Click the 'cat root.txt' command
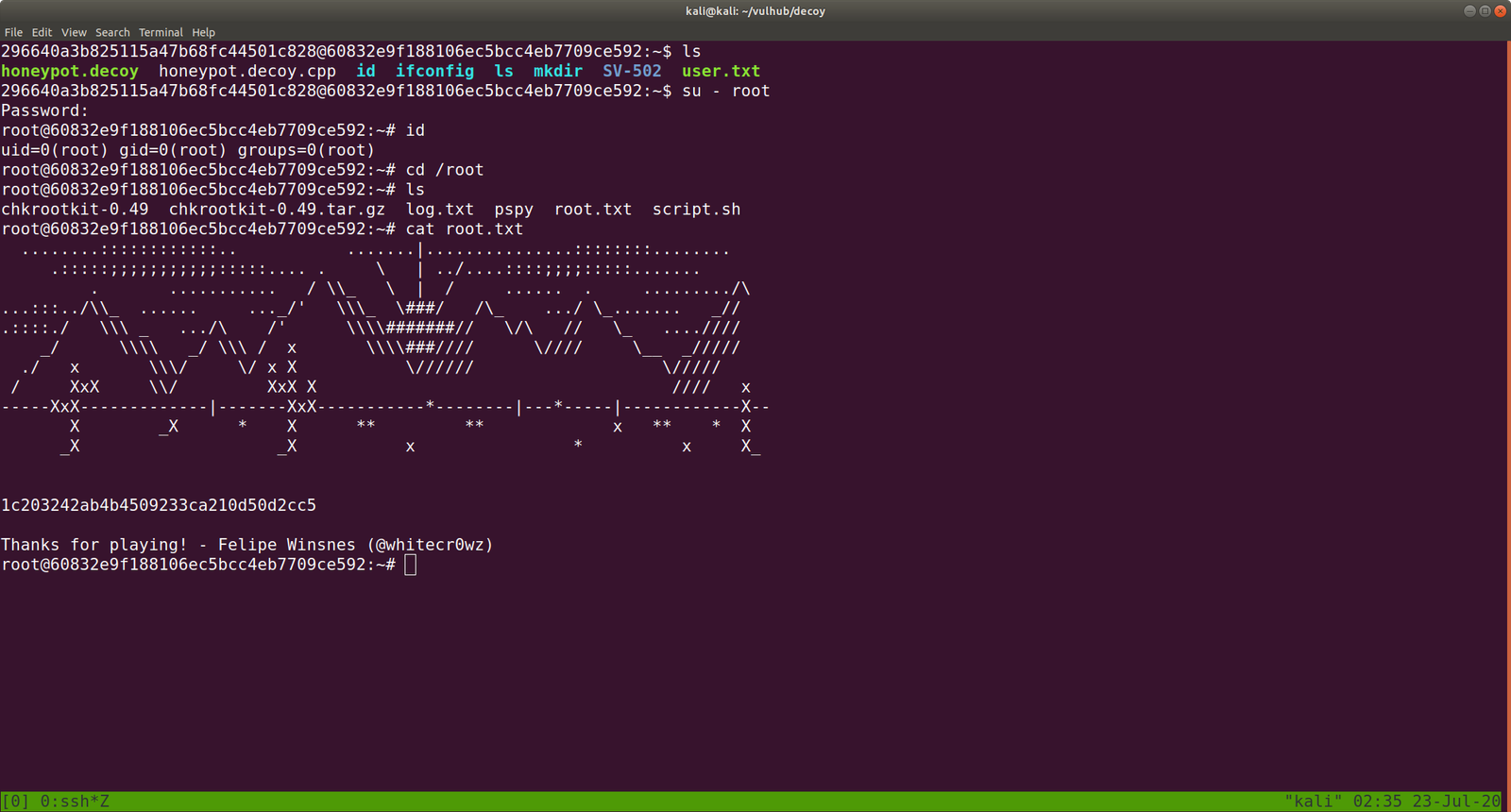 pyautogui.click(x=465, y=229)
